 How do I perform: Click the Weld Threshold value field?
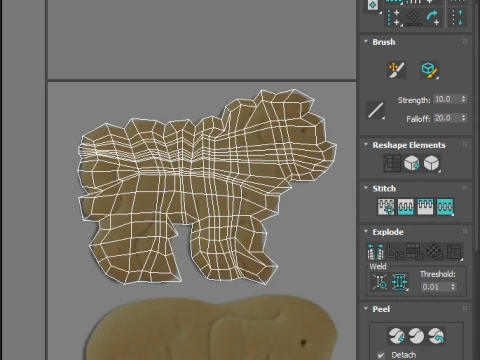[435, 287]
